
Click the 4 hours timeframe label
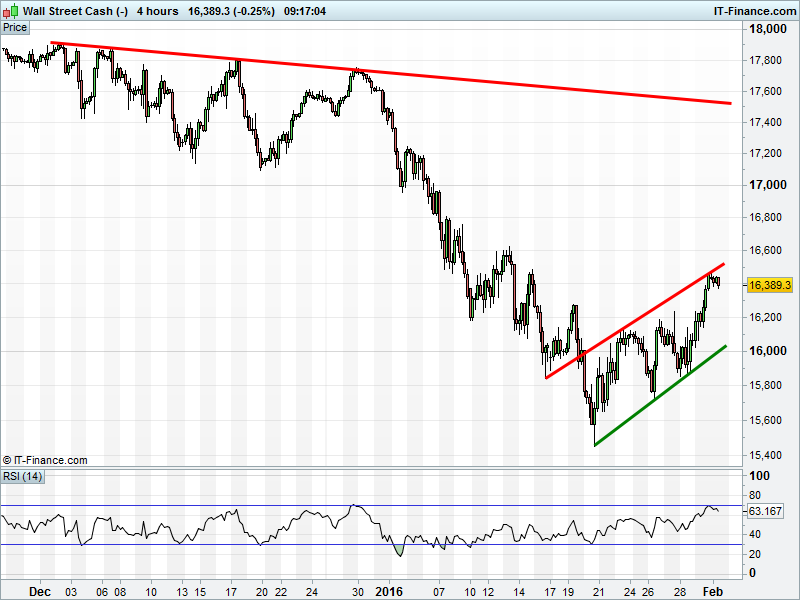158,10
